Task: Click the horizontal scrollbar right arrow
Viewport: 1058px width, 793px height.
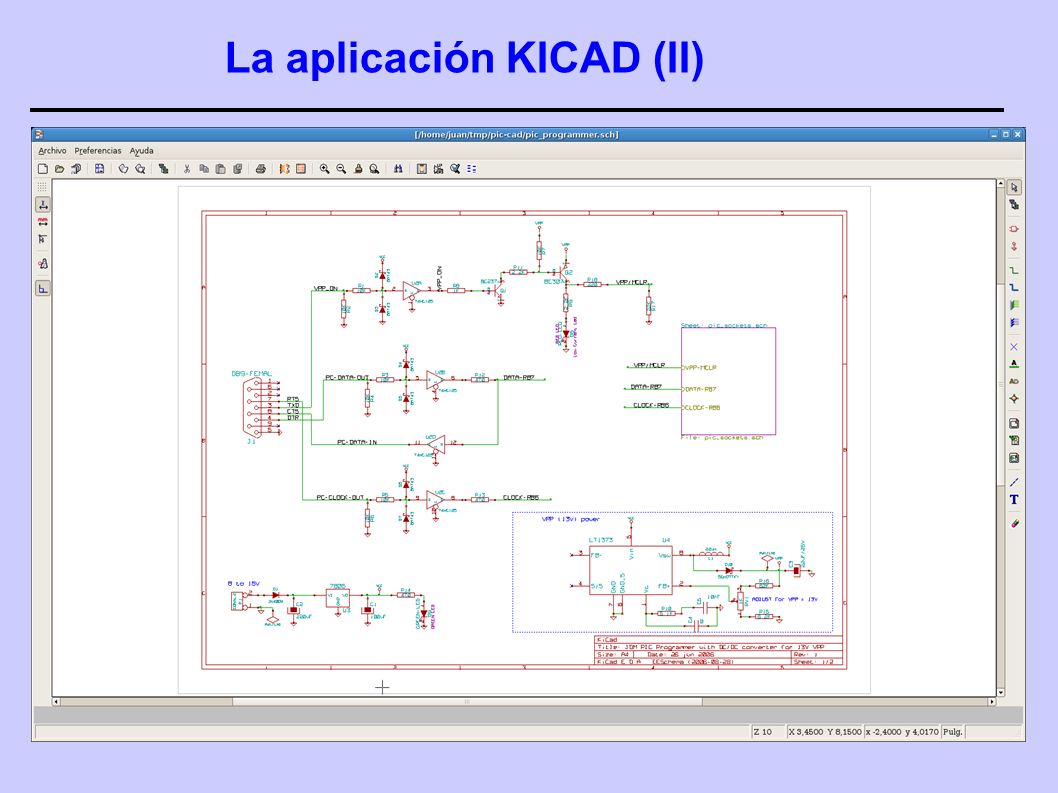Action: [992, 702]
